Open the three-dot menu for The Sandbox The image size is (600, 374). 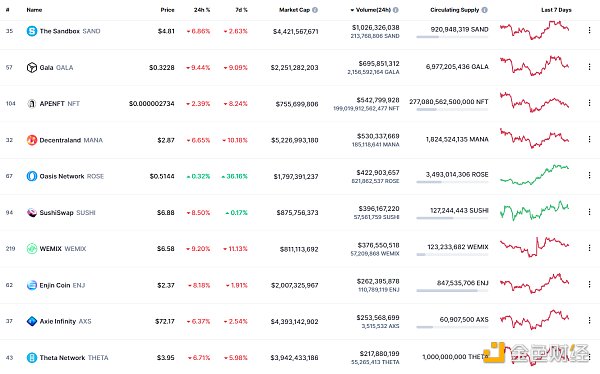(589, 30)
